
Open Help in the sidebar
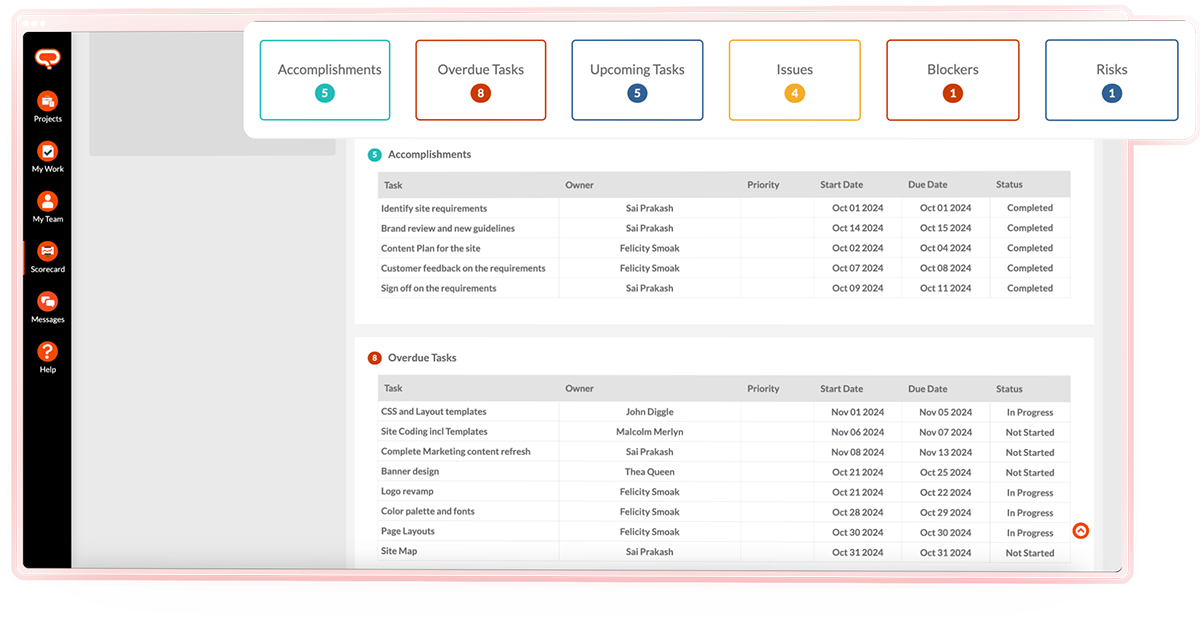[x=47, y=357]
